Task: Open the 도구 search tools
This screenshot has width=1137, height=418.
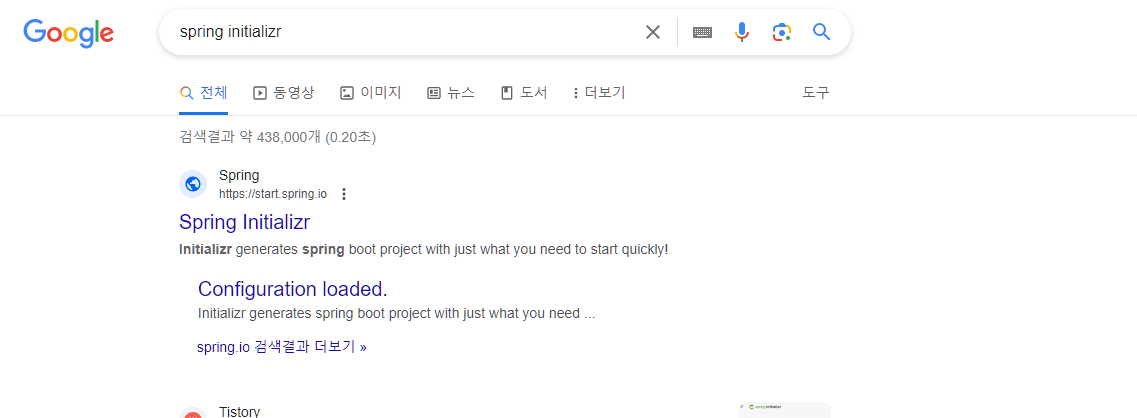Action: tap(815, 93)
